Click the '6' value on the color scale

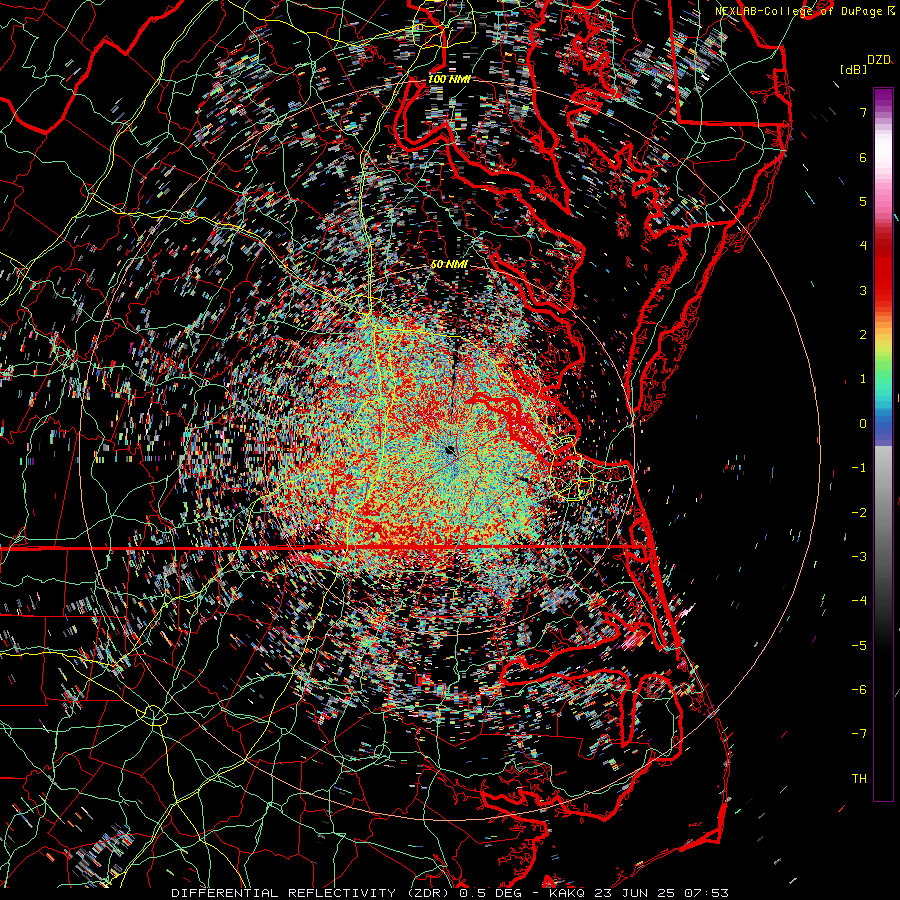[863, 157]
